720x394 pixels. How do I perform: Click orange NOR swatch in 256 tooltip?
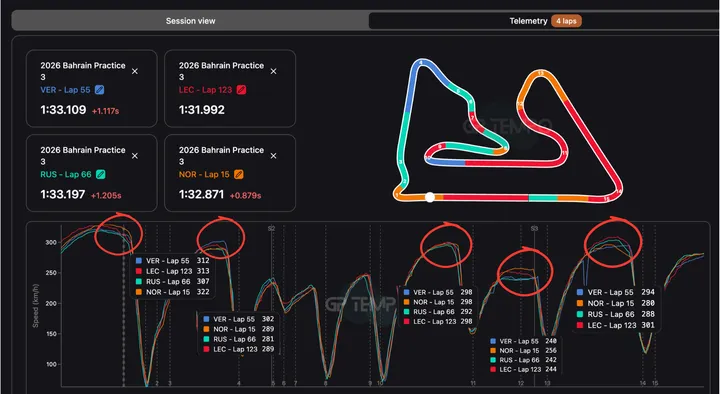[x=493, y=351]
